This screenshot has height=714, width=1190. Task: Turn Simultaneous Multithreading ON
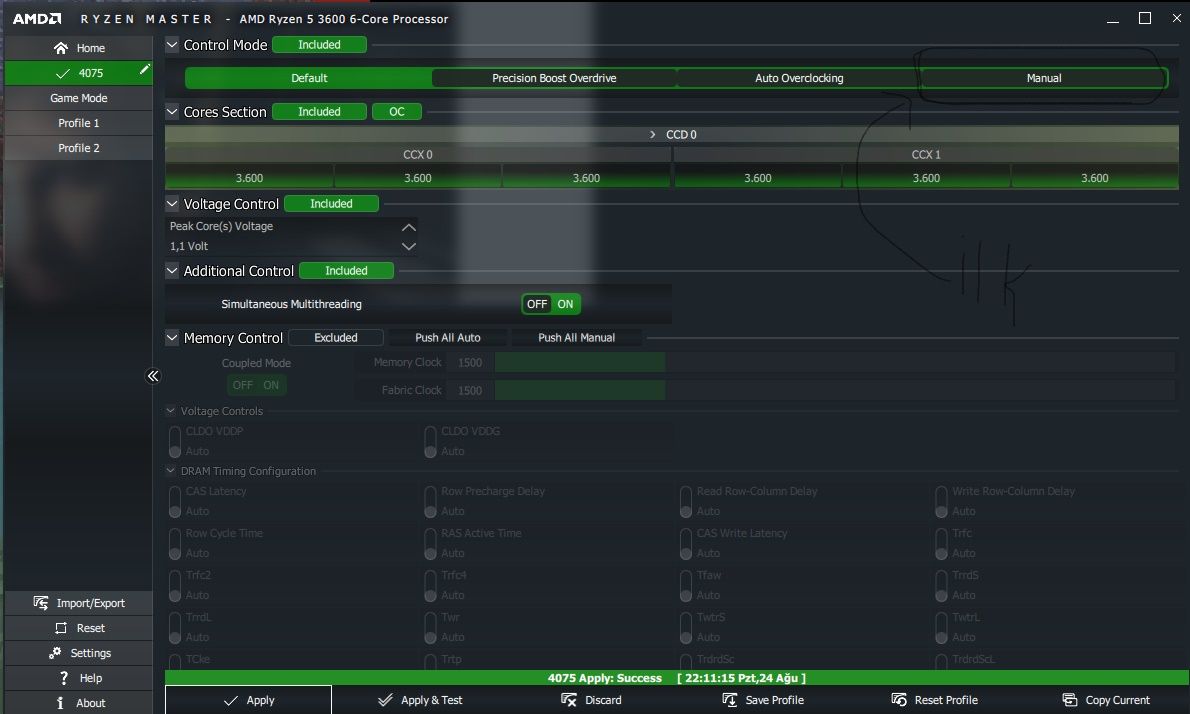click(x=565, y=304)
